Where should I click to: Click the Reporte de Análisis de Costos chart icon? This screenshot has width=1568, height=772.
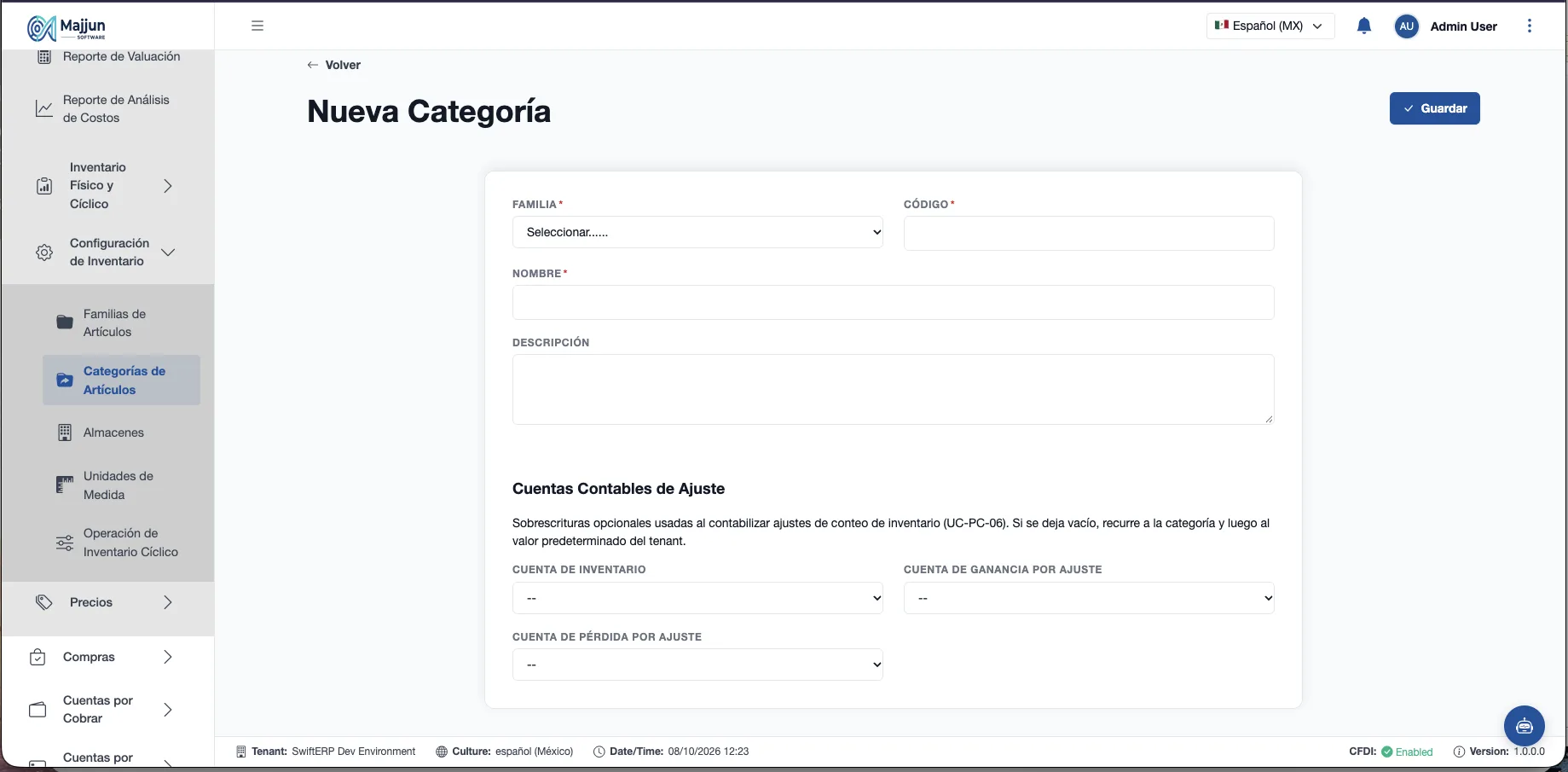[x=44, y=109]
